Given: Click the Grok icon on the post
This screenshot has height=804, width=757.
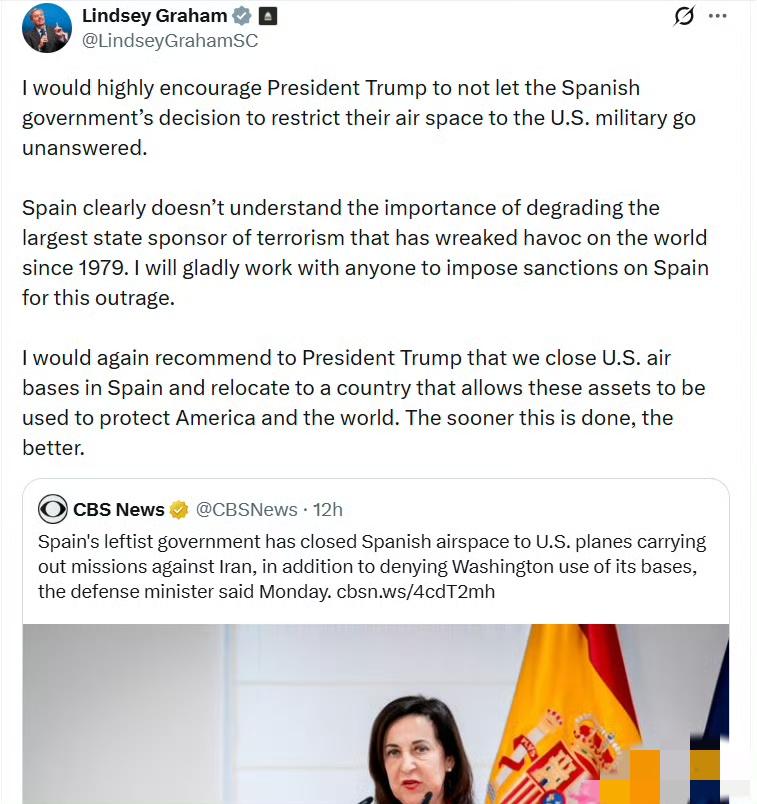Looking at the screenshot, I should click(x=684, y=16).
